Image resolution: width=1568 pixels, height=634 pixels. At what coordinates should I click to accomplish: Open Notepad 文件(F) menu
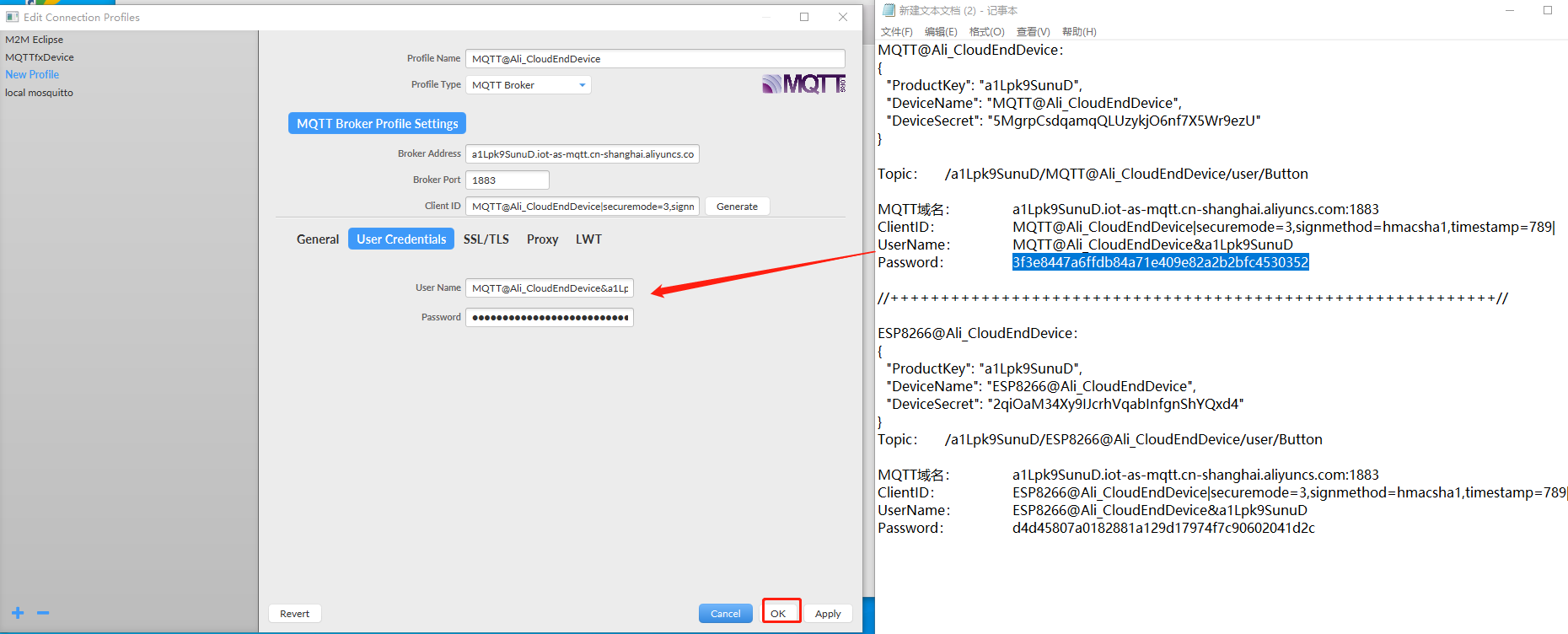pos(897,32)
